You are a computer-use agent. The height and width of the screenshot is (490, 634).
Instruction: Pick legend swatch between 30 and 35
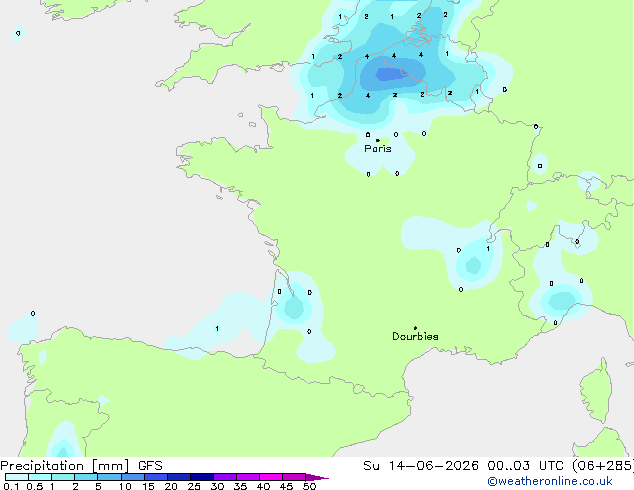tap(225, 477)
